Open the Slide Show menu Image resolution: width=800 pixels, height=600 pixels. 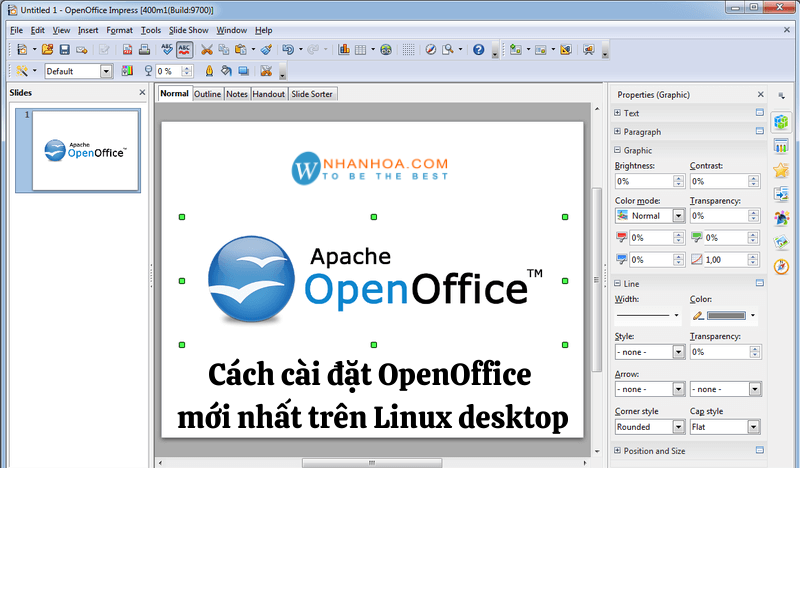pyautogui.click(x=188, y=30)
